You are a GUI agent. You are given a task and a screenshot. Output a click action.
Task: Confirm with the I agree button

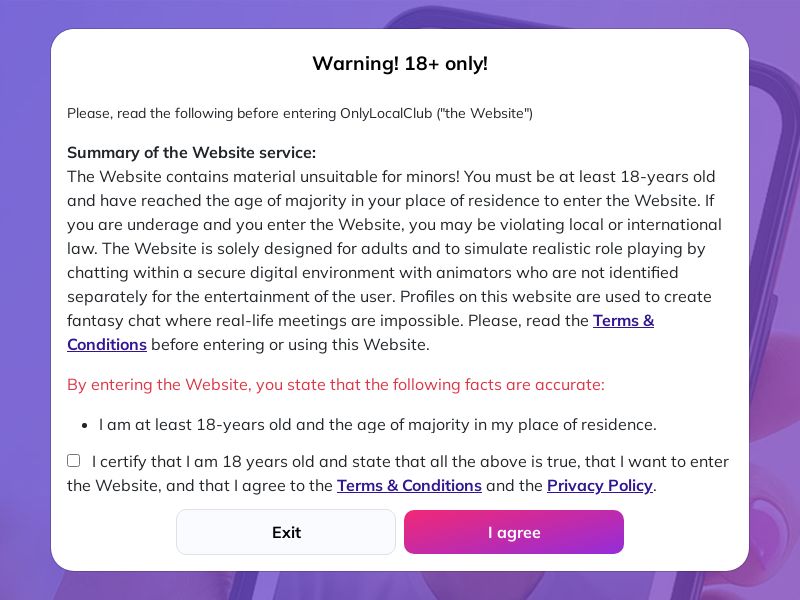tap(514, 532)
